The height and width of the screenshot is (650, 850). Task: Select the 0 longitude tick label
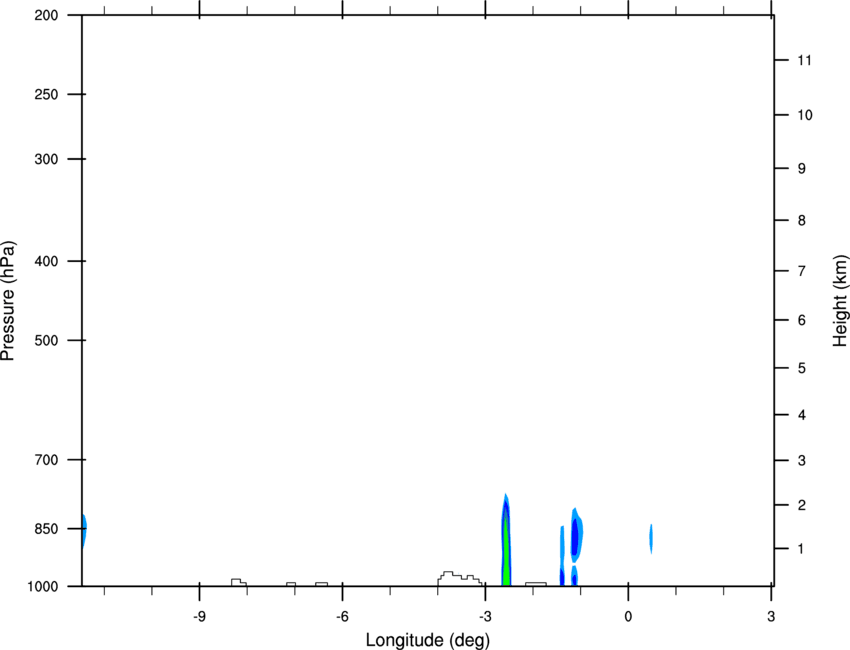click(628, 616)
